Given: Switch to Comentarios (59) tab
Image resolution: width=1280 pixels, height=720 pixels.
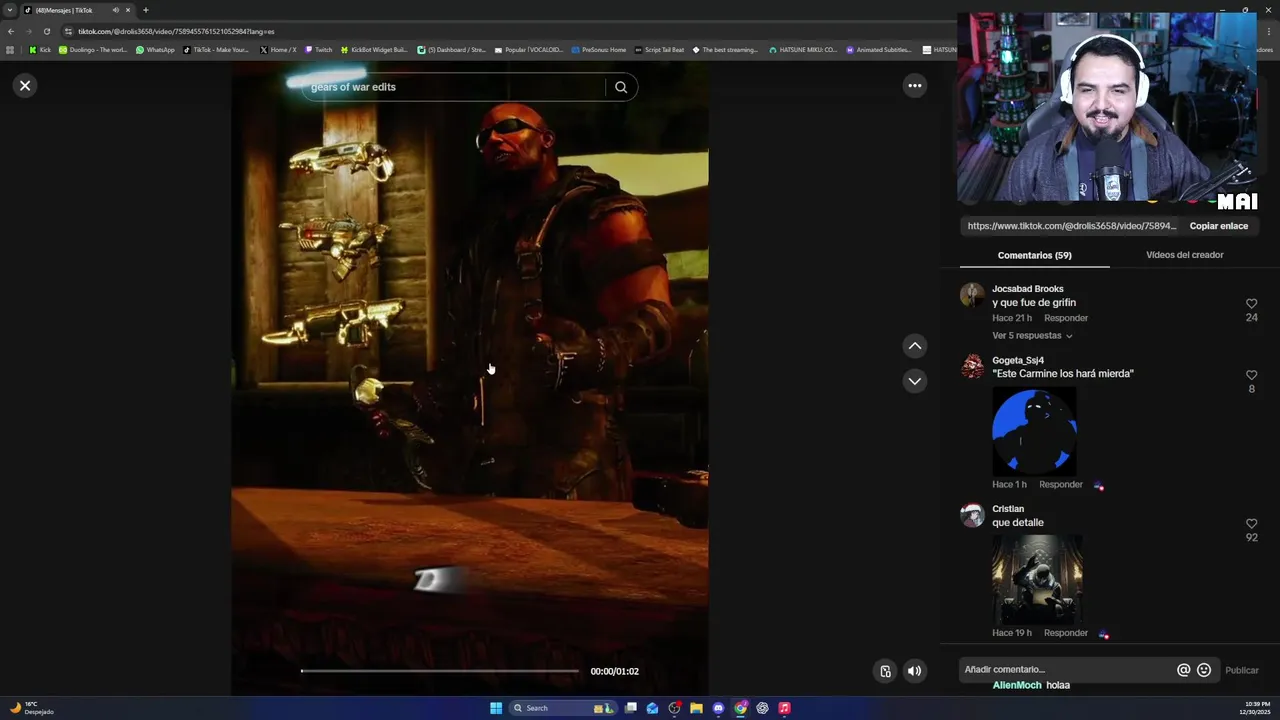Looking at the screenshot, I should point(1034,255).
